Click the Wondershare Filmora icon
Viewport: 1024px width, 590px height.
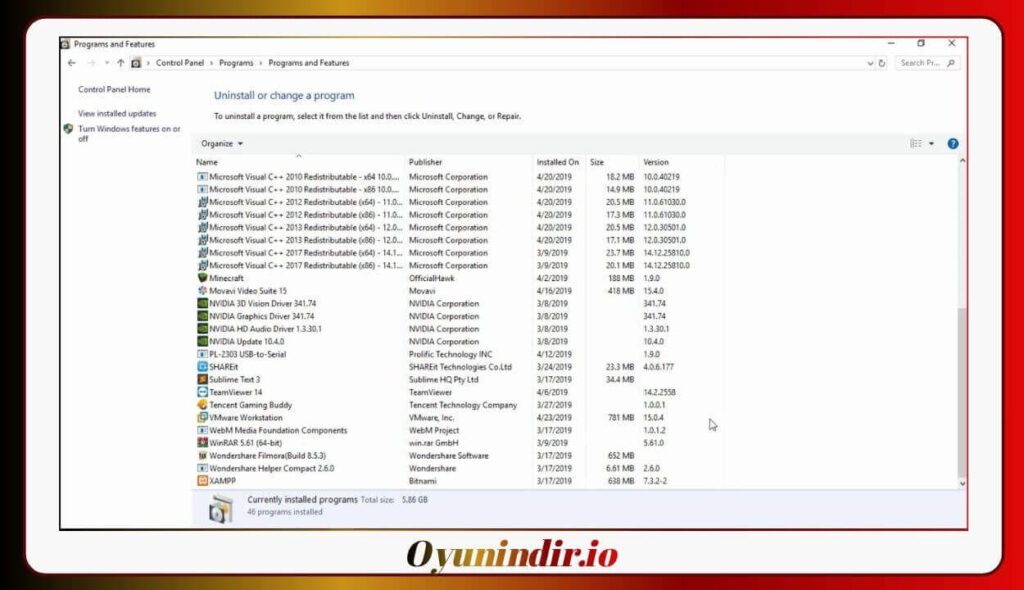202,455
